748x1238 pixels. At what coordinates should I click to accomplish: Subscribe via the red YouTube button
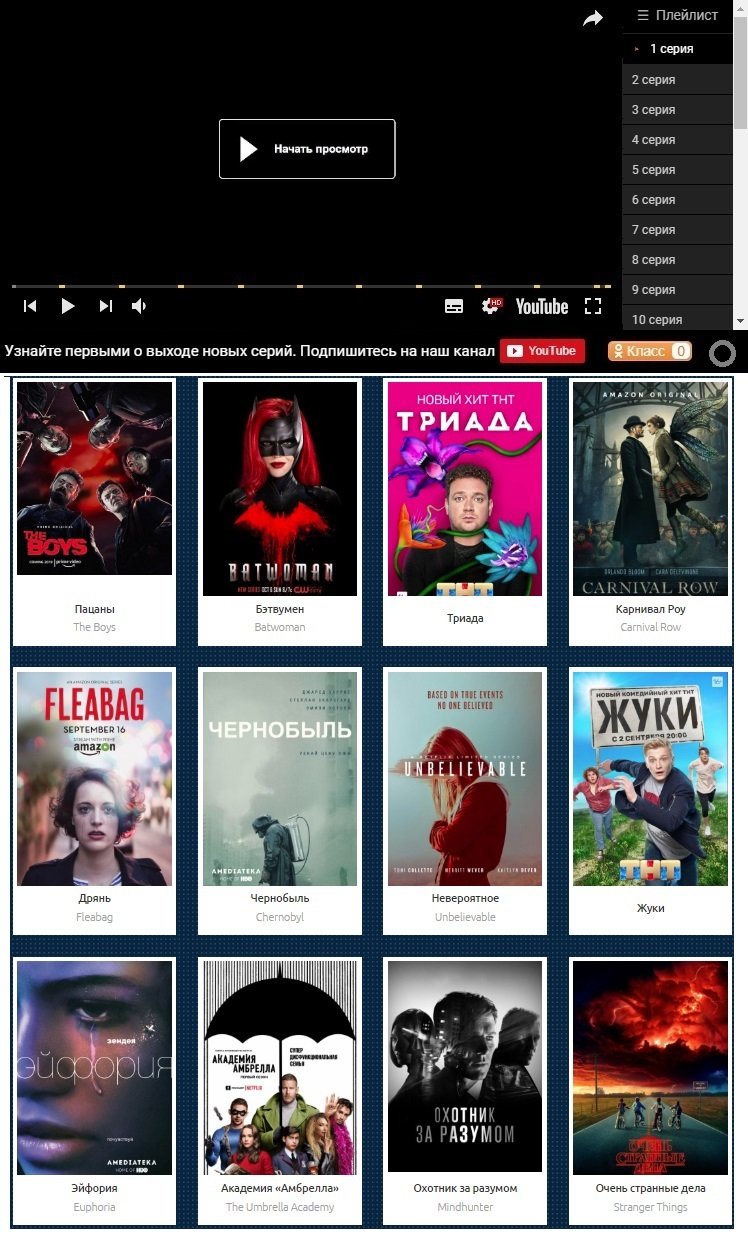tap(542, 351)
